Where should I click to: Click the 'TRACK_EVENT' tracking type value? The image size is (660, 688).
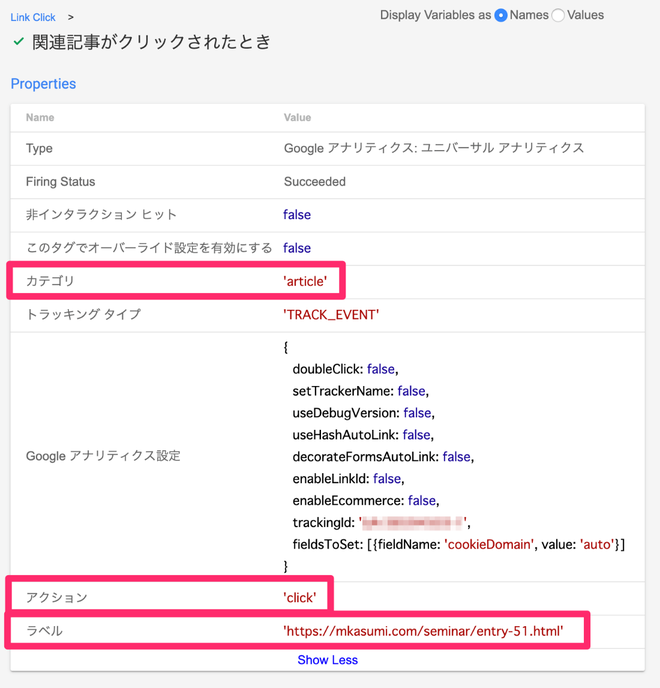(x=331, y=314)
